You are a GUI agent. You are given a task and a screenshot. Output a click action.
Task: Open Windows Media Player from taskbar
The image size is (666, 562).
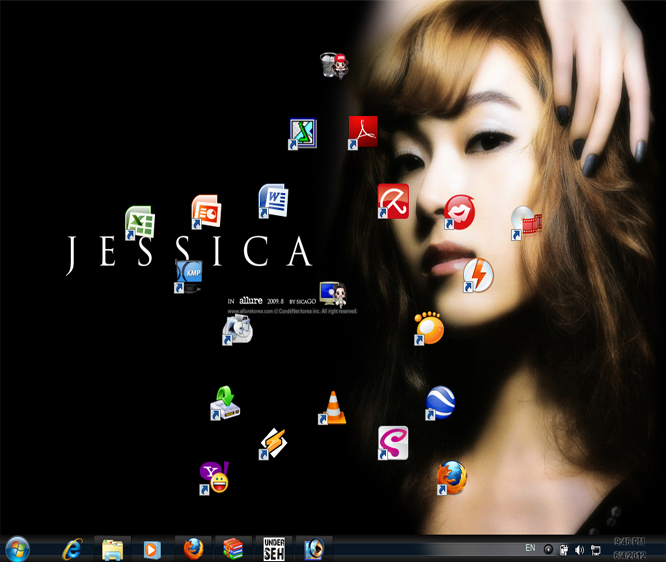(152, 550)
